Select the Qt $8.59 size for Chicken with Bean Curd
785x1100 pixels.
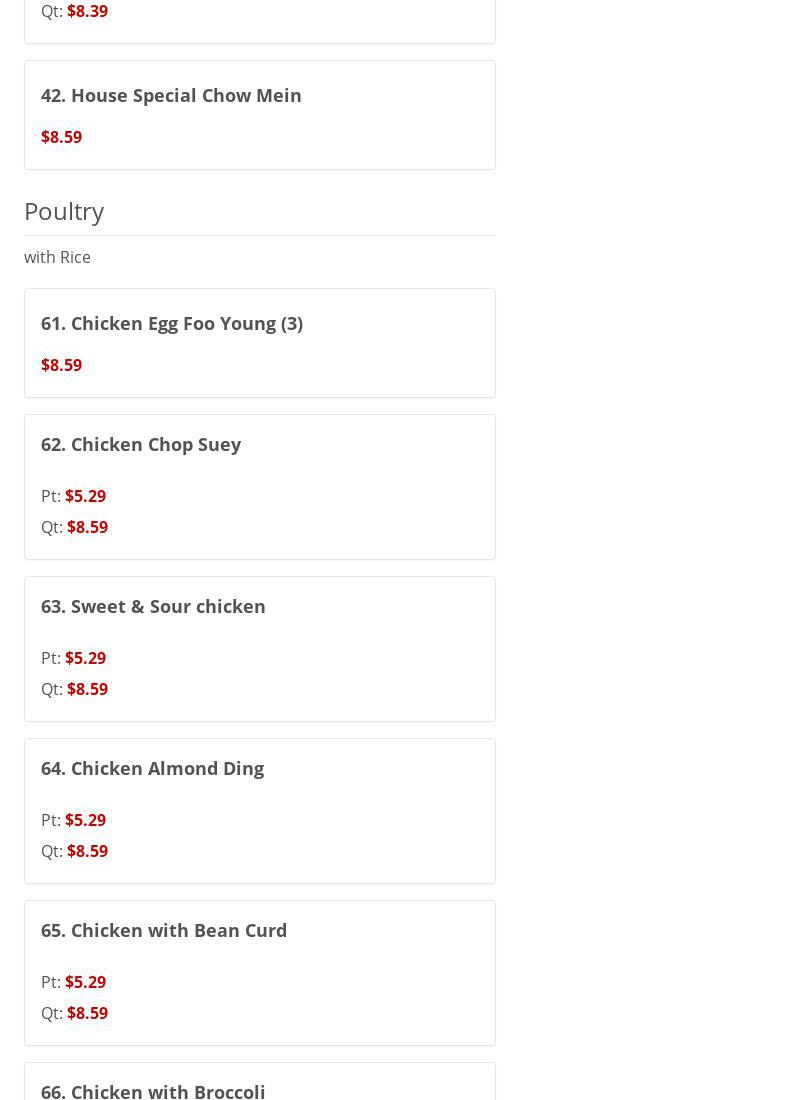(87, 1013)
